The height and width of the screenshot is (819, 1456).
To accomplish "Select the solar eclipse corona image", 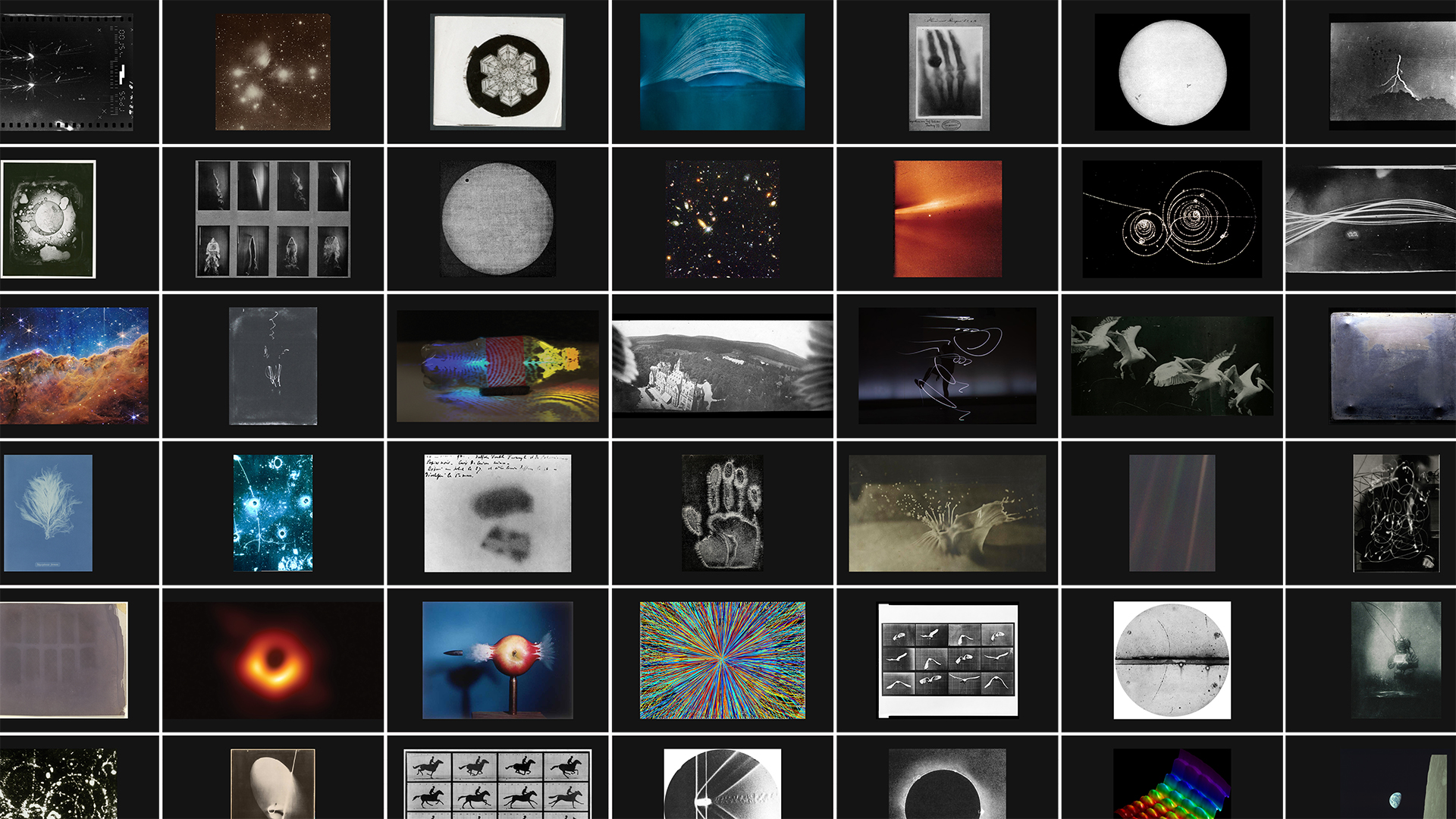I will 947,783.
